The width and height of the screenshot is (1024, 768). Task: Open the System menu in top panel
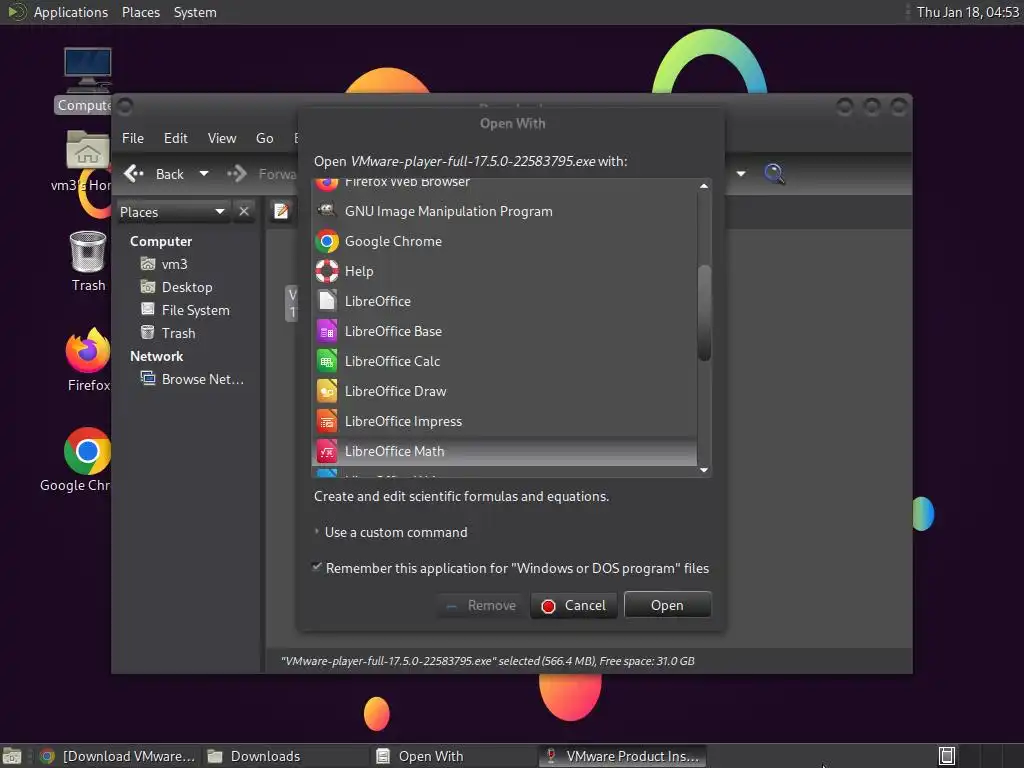point(195,12)
